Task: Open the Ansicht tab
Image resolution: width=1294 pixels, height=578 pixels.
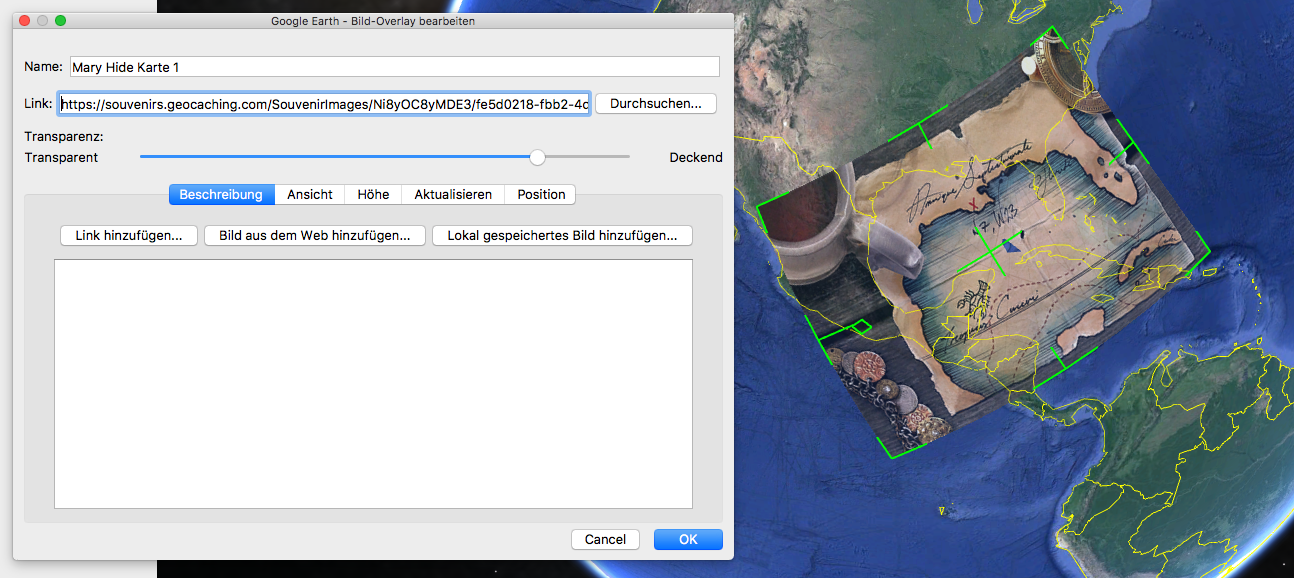Action: pos(310,194)
